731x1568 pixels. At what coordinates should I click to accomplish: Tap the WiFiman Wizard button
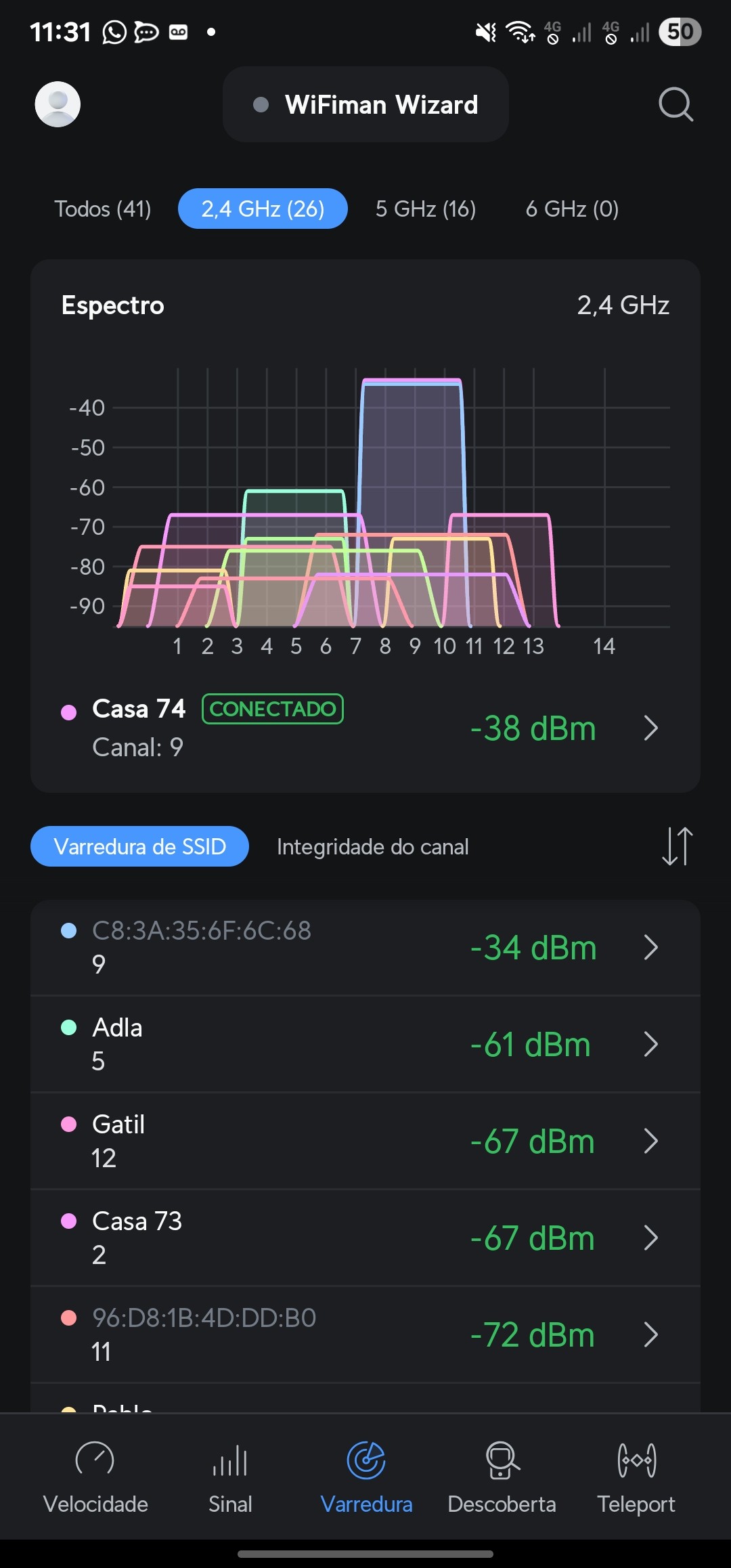(x=365, y=104)
